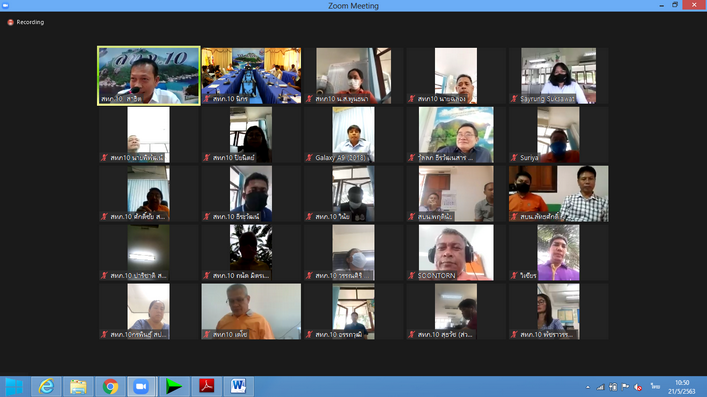Viewport: 707px width, 397px height.
Task: Open File Explorer in the taskbar
Action: point(78,387)
